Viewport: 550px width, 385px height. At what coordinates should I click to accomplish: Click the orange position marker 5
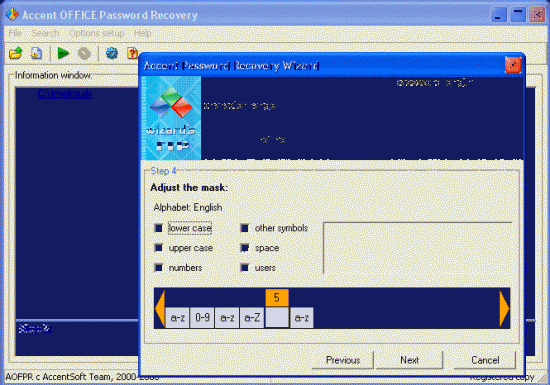click(x=277, y=298)
